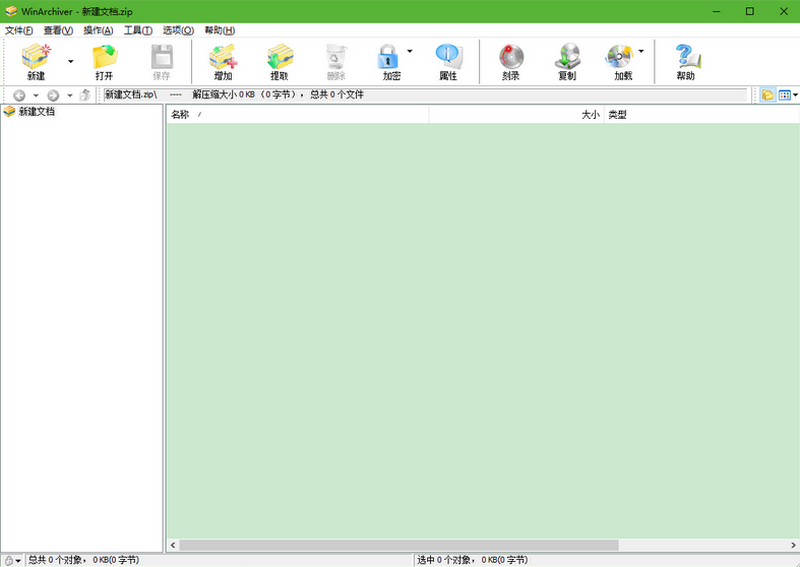Screen dimensions: 800x567
Task: Click the scroll left arrow of the file list
Action: click(x=173, y=545)
